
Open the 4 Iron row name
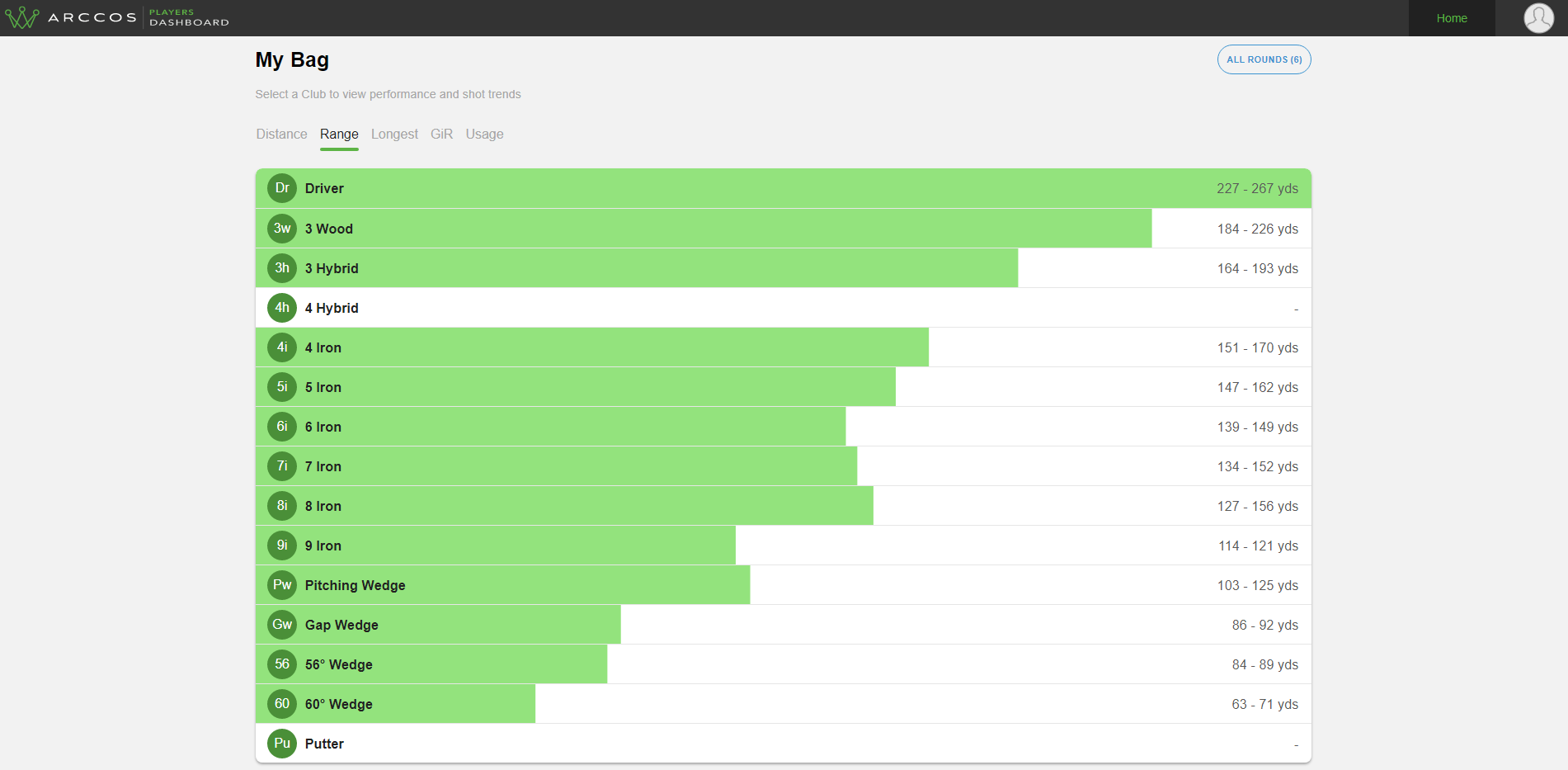[323, 347]
